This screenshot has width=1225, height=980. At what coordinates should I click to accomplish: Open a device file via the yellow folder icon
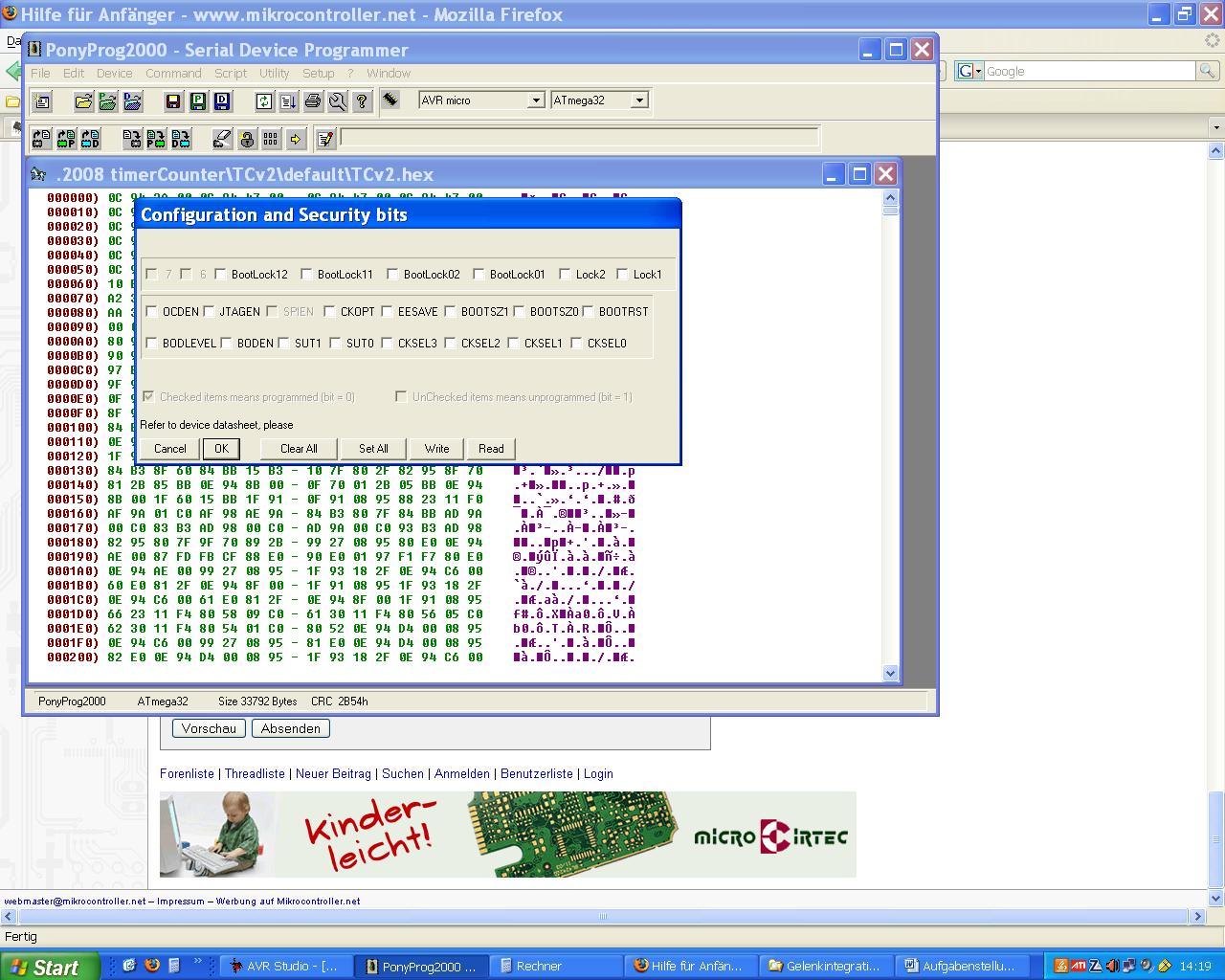pyautogui.click(x=83, y=101)
